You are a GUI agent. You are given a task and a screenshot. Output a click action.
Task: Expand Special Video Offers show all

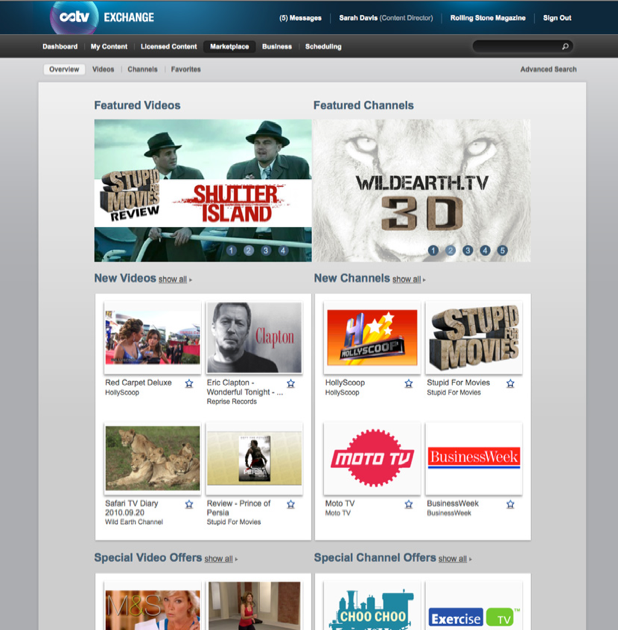(220, 559)
